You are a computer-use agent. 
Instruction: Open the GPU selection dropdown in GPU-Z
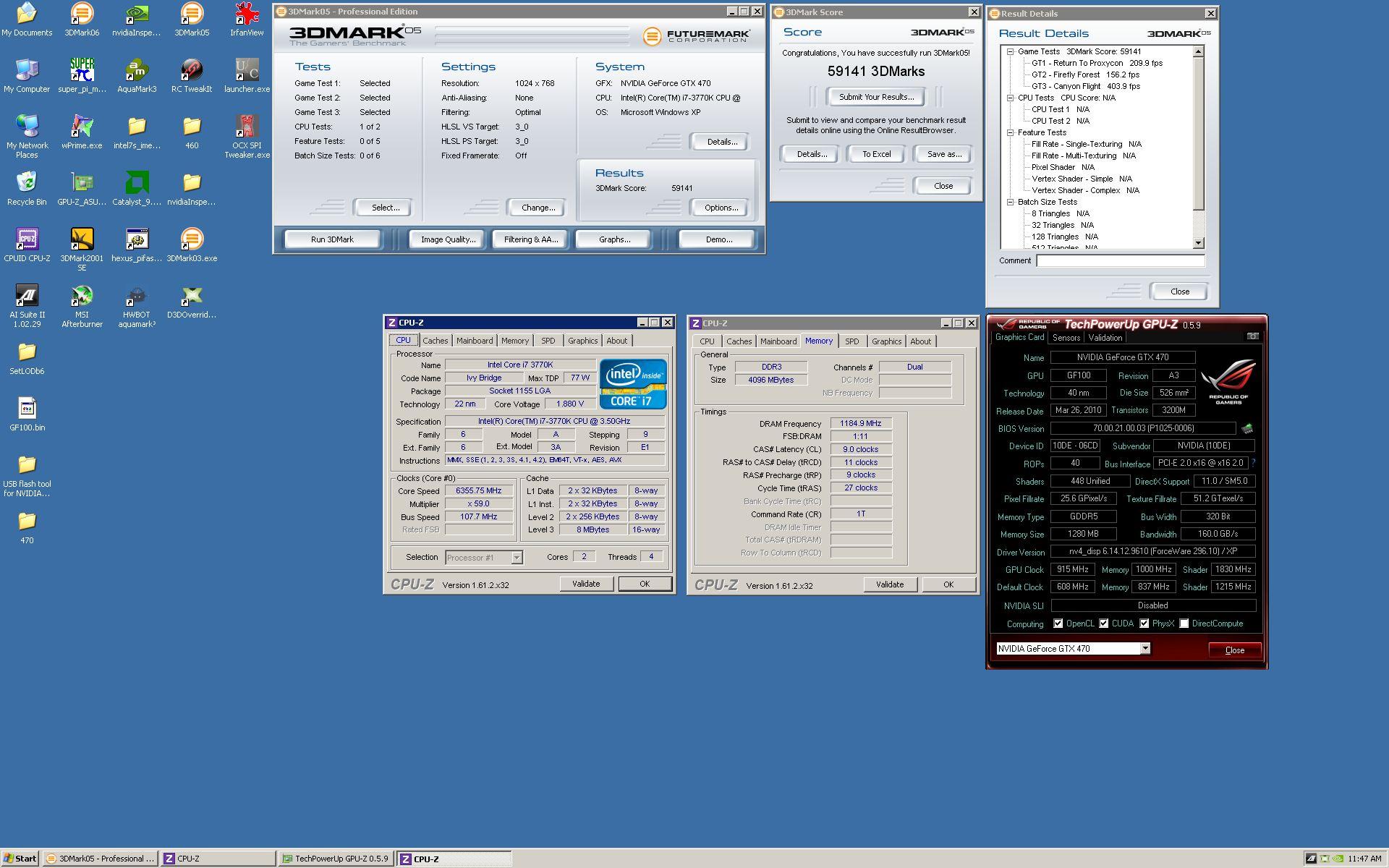click(1145, 649)
